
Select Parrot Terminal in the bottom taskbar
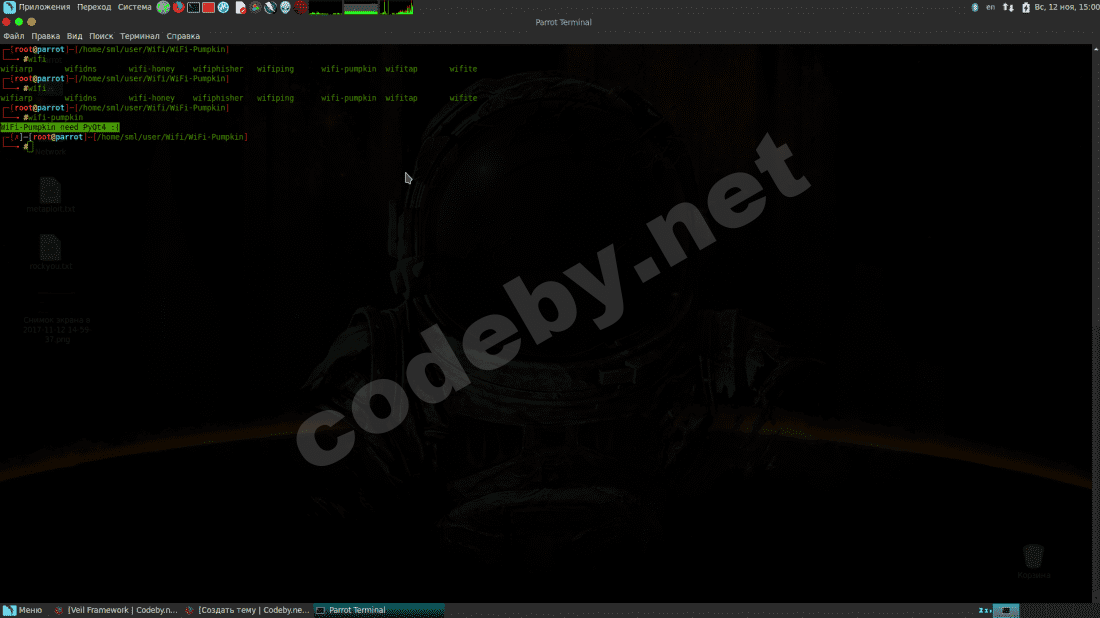coord(379,610)
